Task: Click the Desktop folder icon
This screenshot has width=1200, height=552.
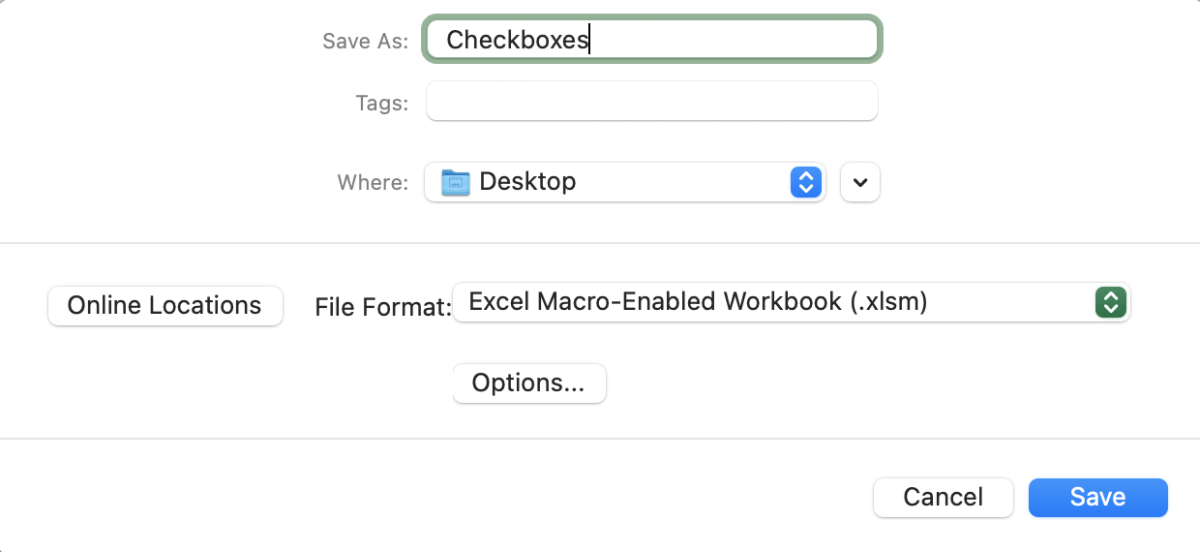Action: (456, 182)
